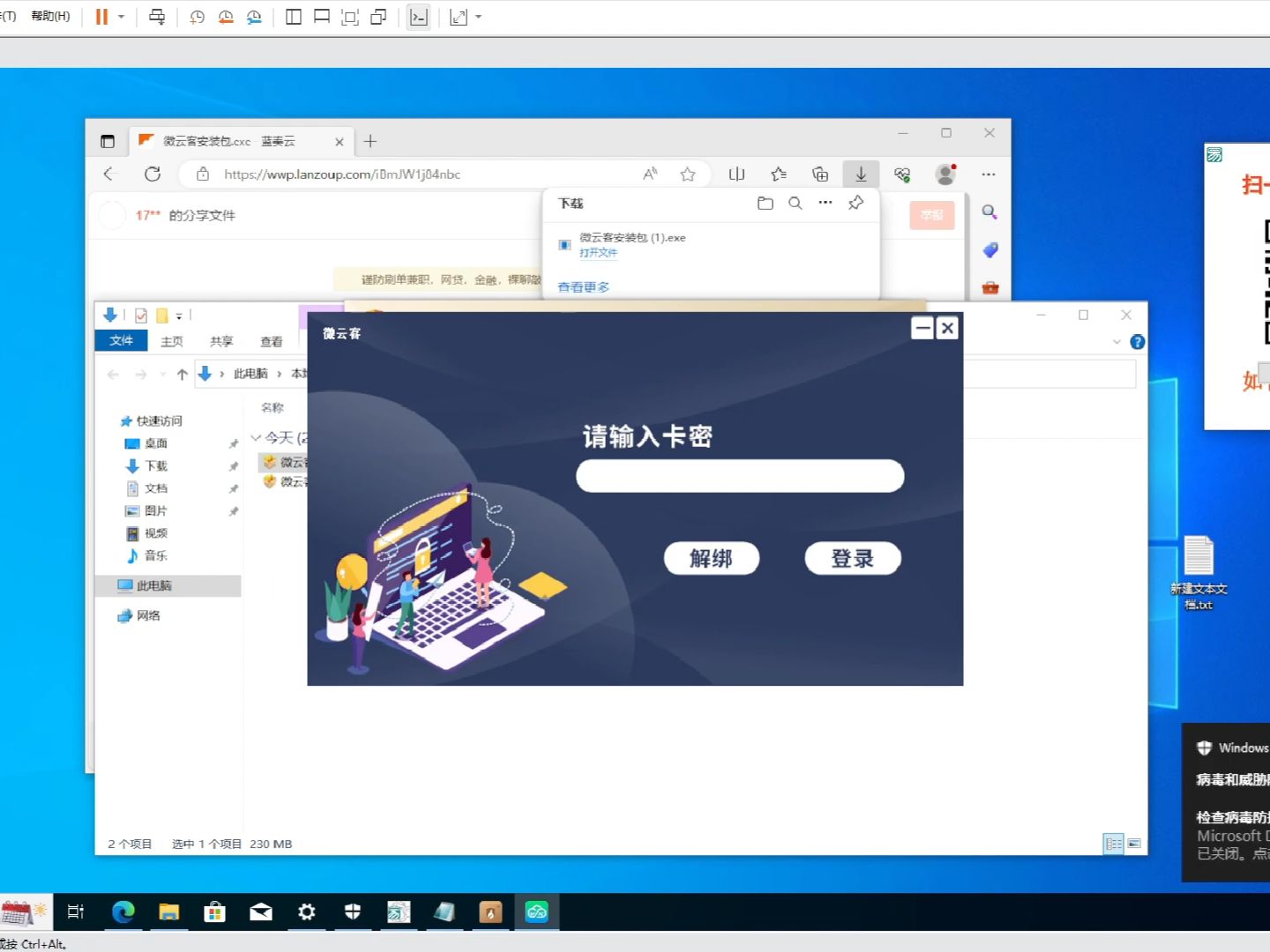Toggle the VMware thumbnail bar icon
Image resolution: width=1270 pixels, height=952 pixels.
pyautogui.click(x=322, y=17)
